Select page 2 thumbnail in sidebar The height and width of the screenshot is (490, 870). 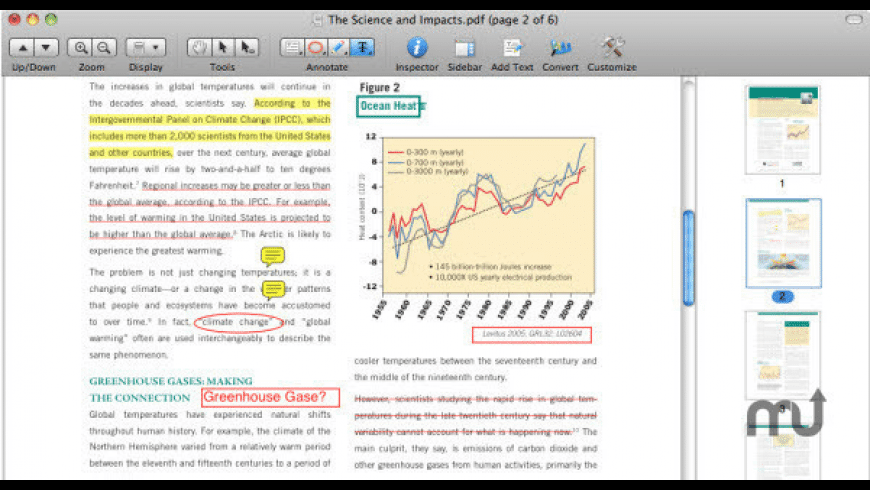tap(783, 243)
